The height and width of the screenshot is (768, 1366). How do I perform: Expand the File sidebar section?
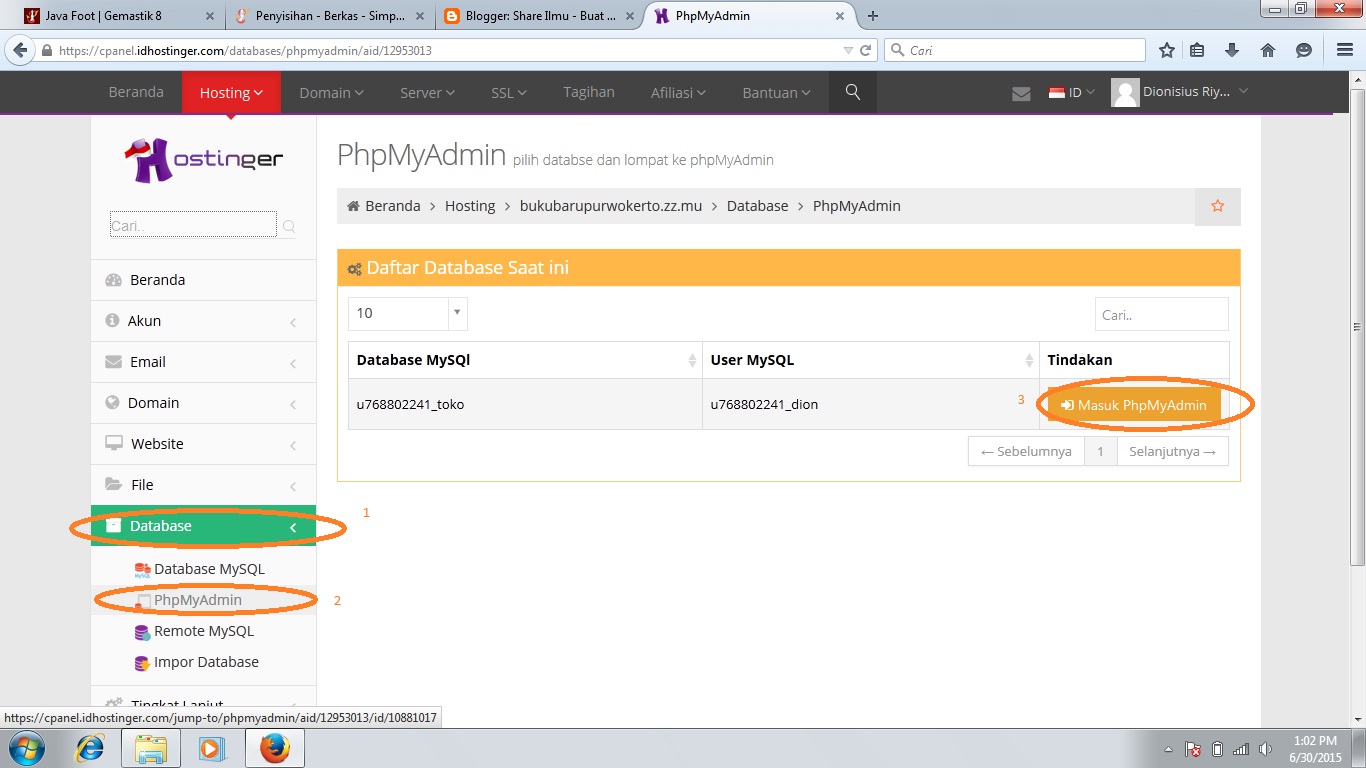[x=203, y=485]
